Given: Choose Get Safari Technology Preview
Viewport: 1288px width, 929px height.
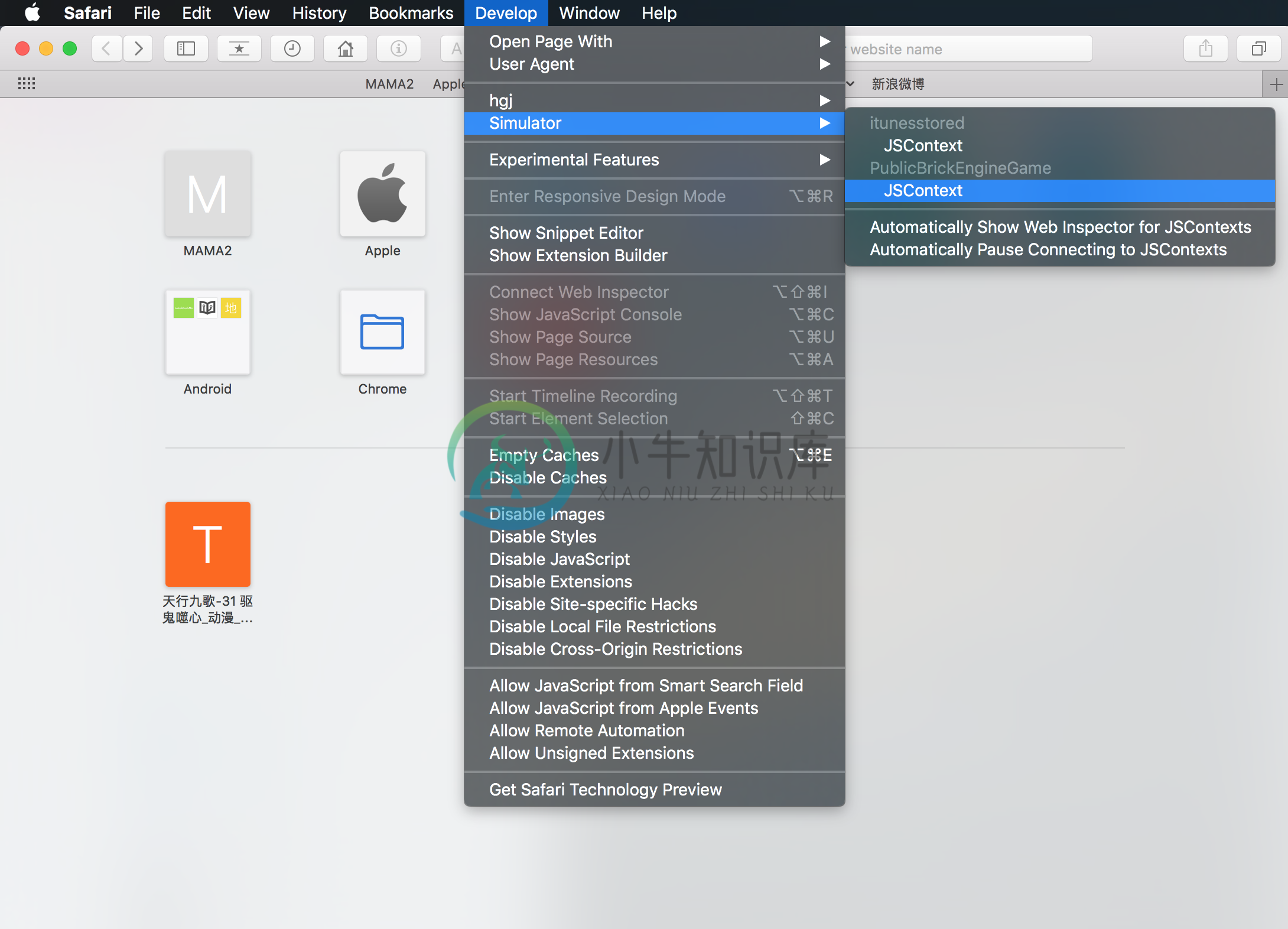Looking at the screenshot, I should click(655, 790).
